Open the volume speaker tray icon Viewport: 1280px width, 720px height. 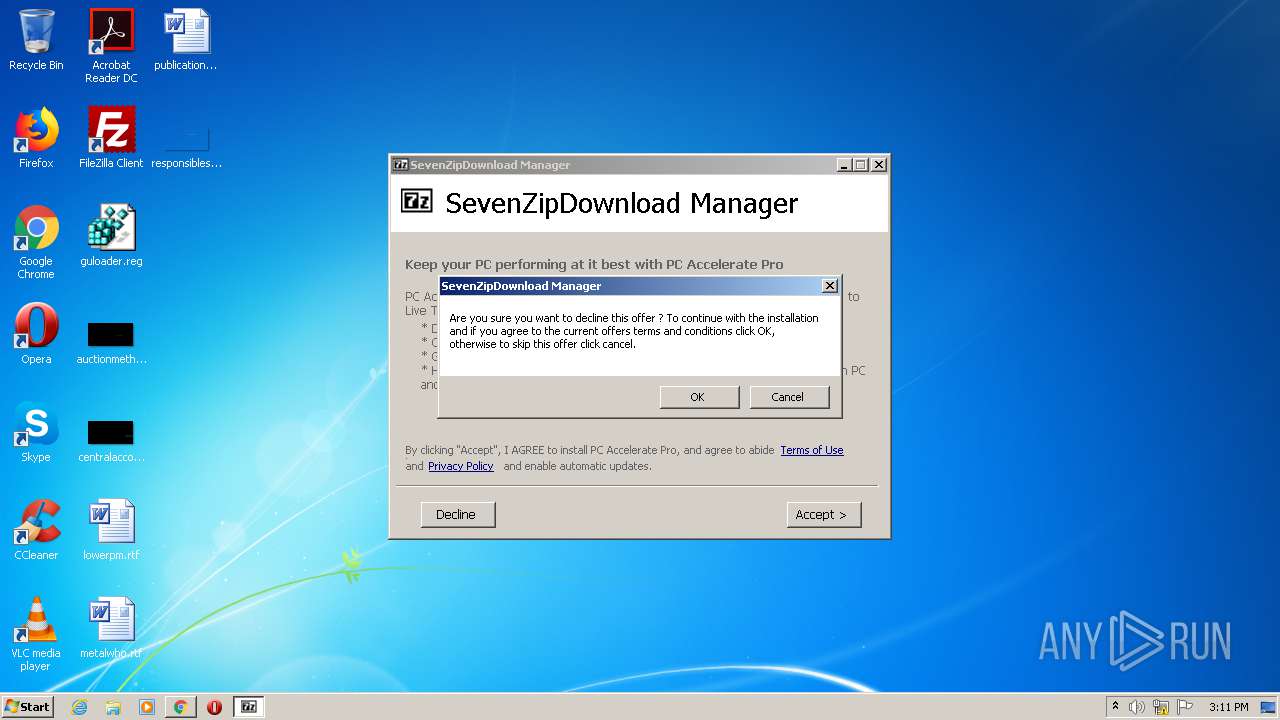click(x=1137, y=707)
